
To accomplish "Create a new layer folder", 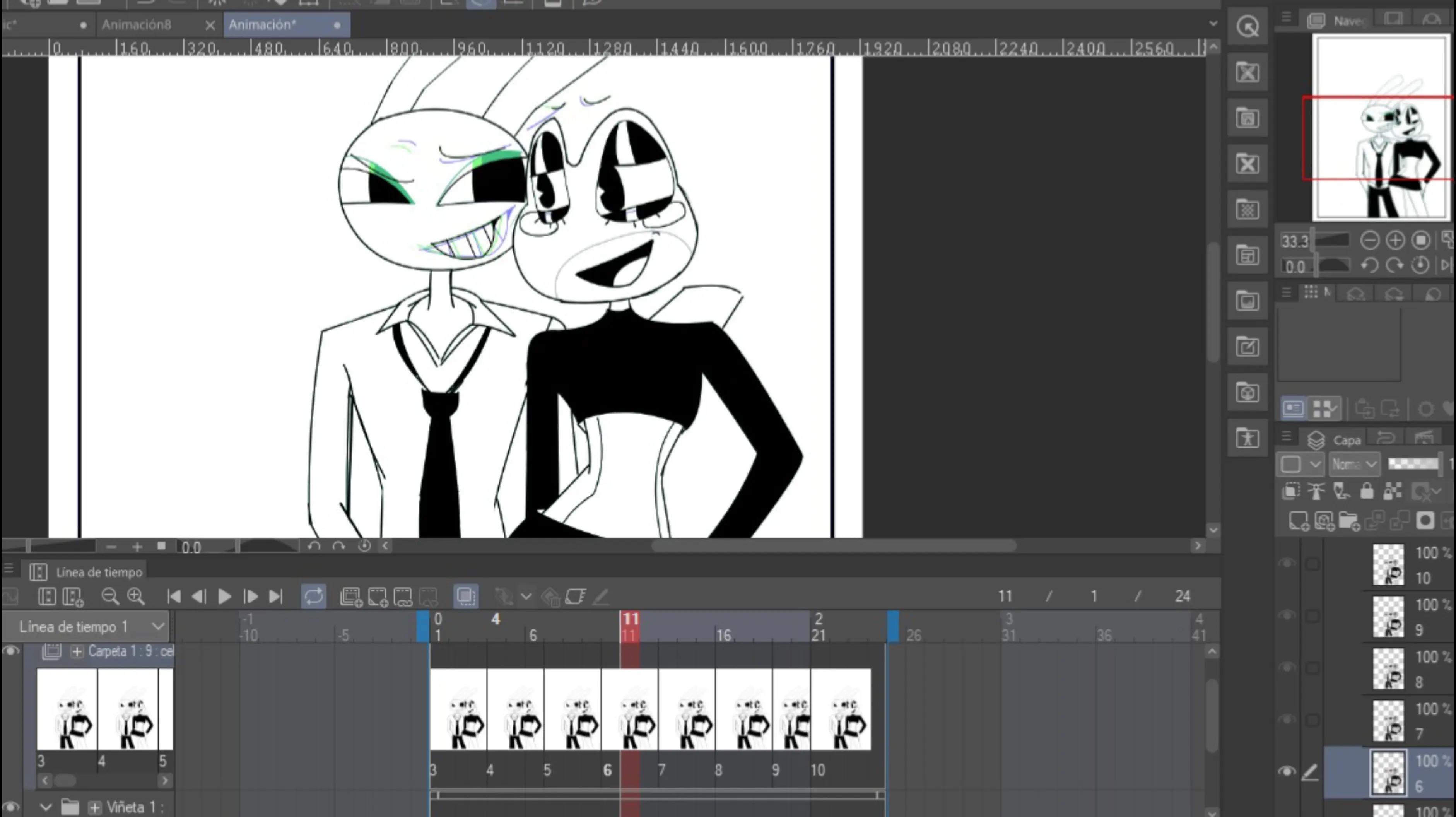I will [1349, 521].
